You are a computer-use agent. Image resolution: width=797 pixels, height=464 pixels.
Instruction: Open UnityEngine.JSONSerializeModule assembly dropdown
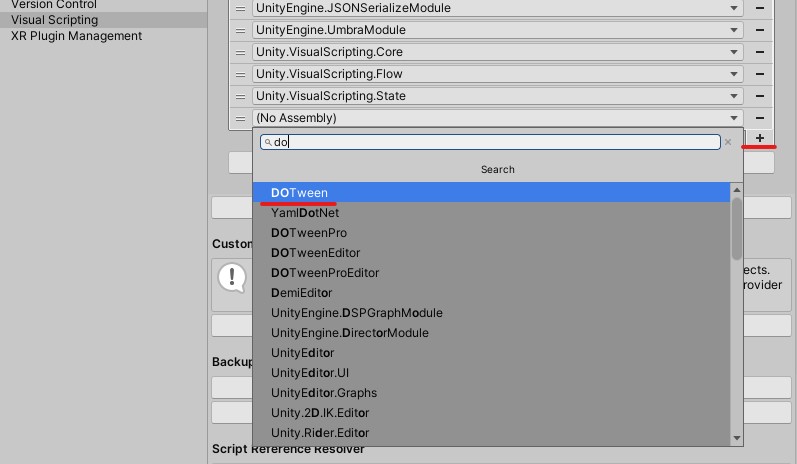coord(498,8)
